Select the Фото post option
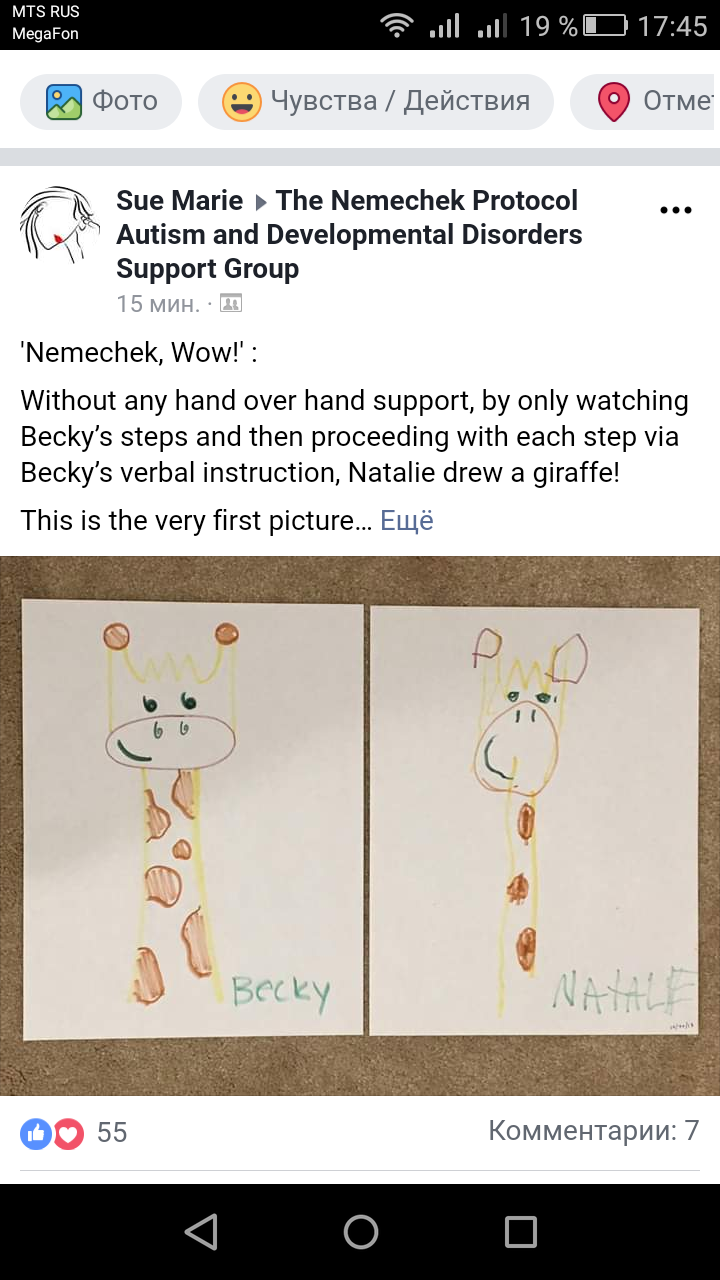720x1280 pixels. pos(101,102)
